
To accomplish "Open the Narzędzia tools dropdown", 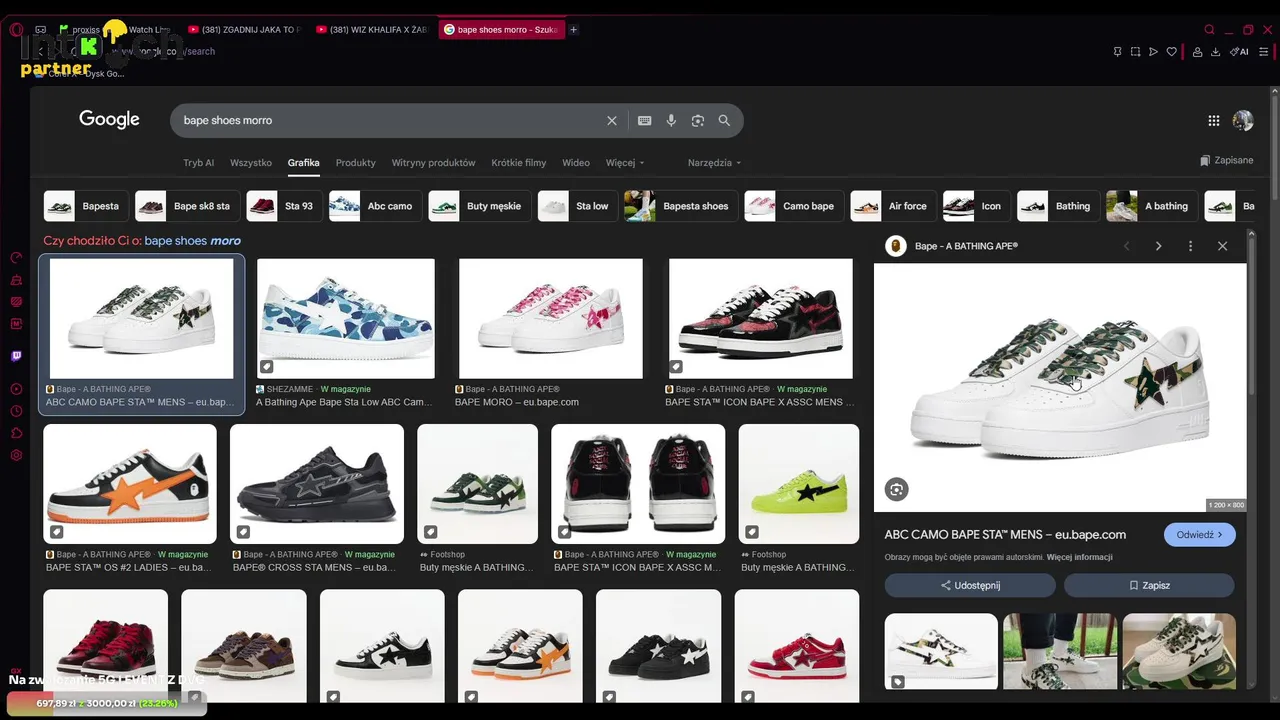I will coord(715,163).
